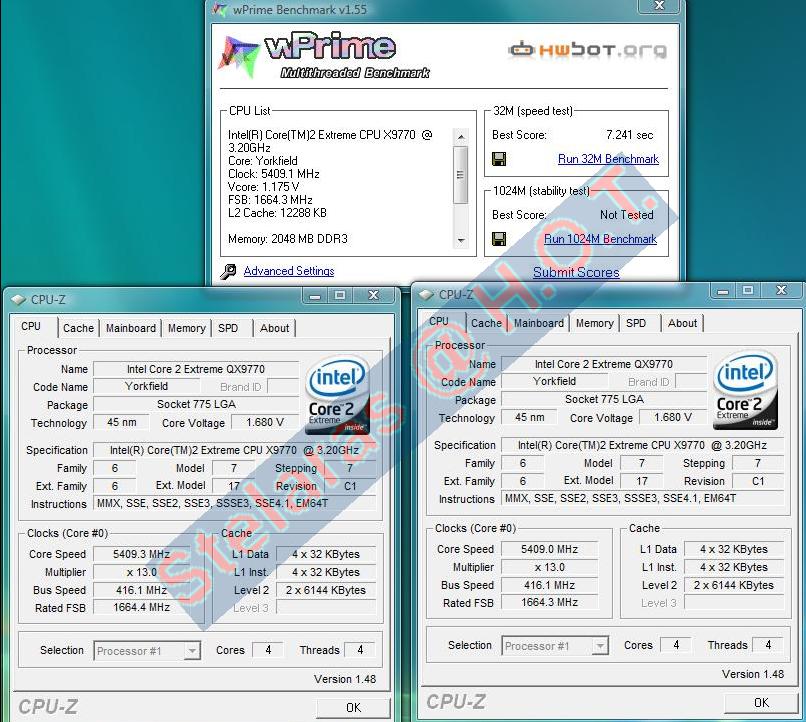The width and height of the screenshot is (806, 722).
Task: Click the Intel Core 2 logo in left CPU-Z
Action: pyautogui.click(x=337, y=396)
